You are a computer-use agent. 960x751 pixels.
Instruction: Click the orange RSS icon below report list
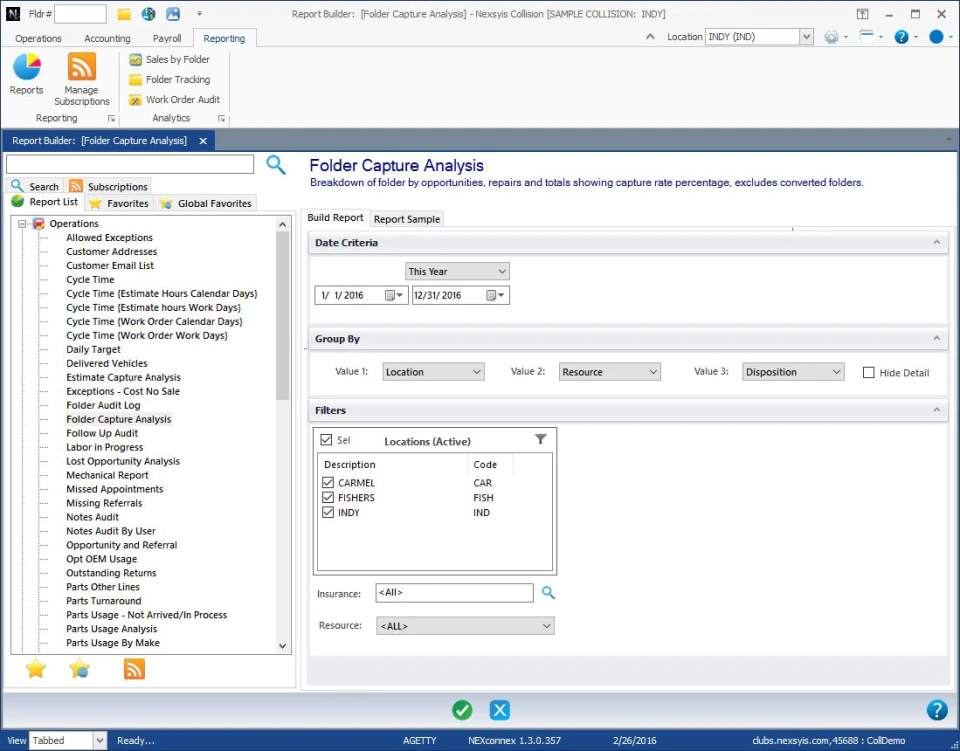point(134,669)
